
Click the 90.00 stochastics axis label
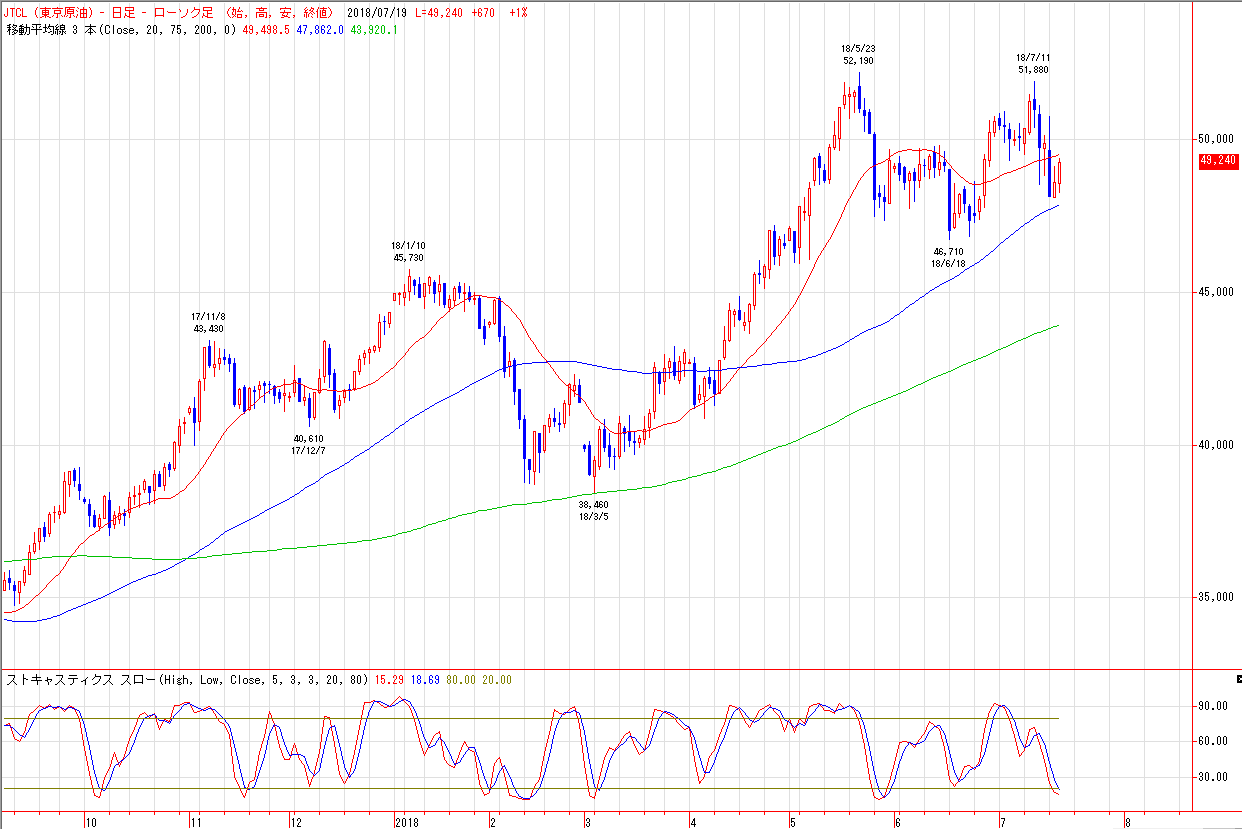click(x=1211, y=706)
